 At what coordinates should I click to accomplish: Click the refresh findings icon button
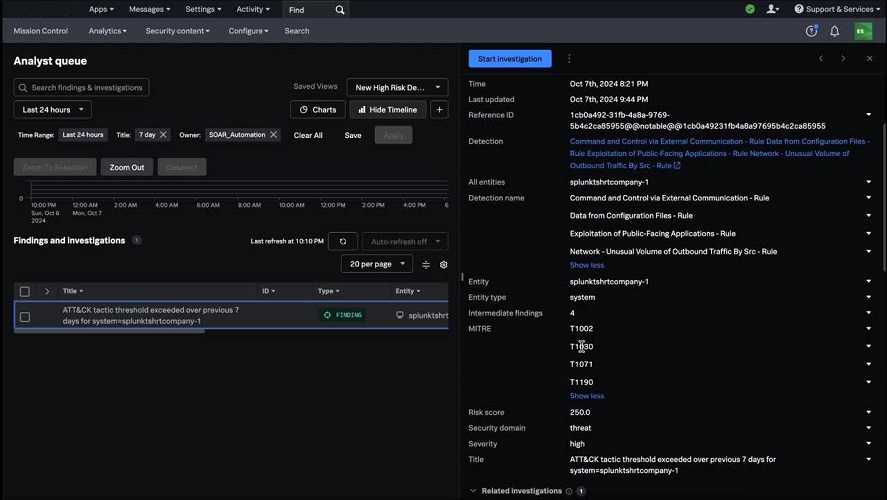[x=343, y=242]
